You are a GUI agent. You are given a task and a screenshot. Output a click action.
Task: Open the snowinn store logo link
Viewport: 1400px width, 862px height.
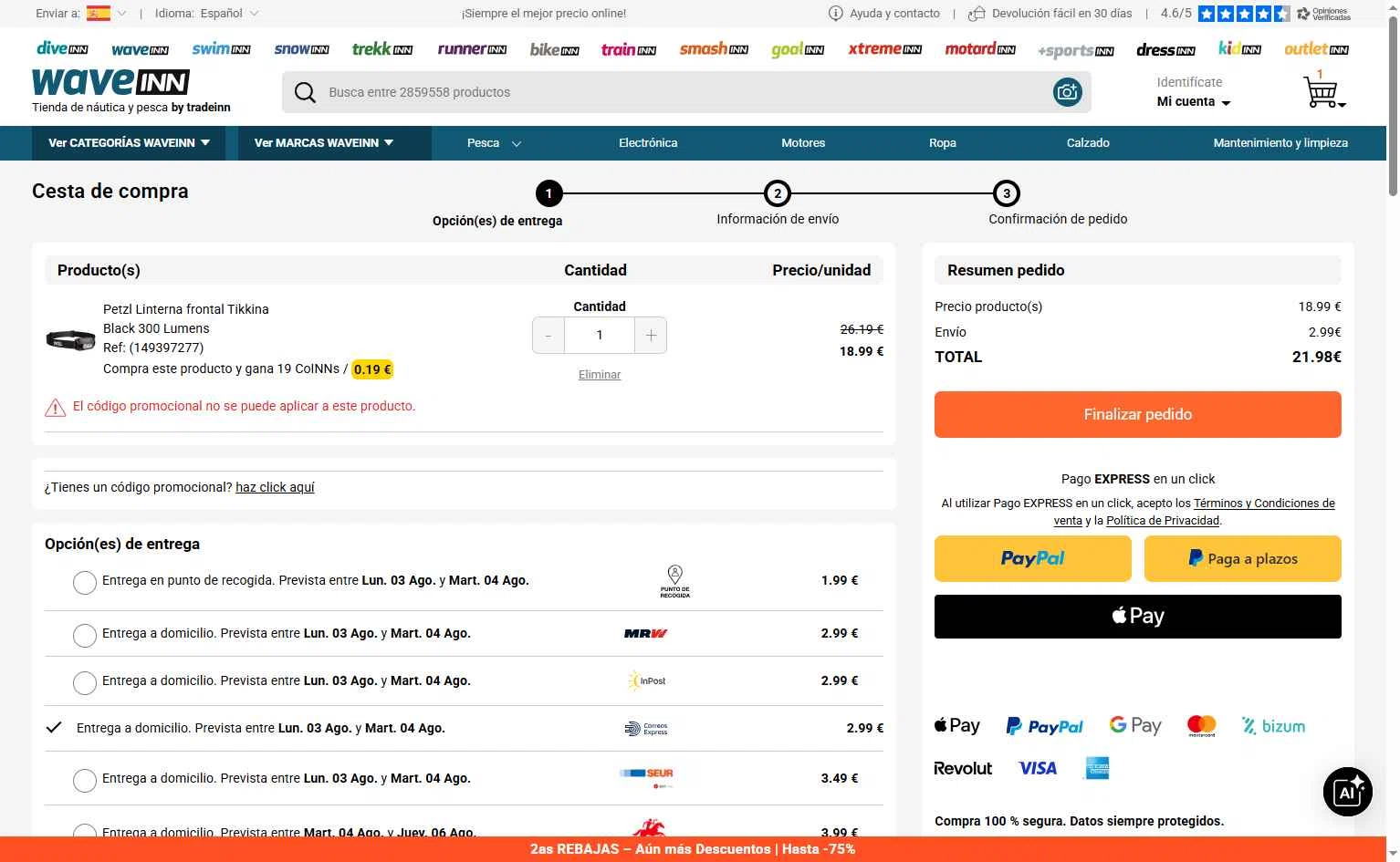click(301, 48)
